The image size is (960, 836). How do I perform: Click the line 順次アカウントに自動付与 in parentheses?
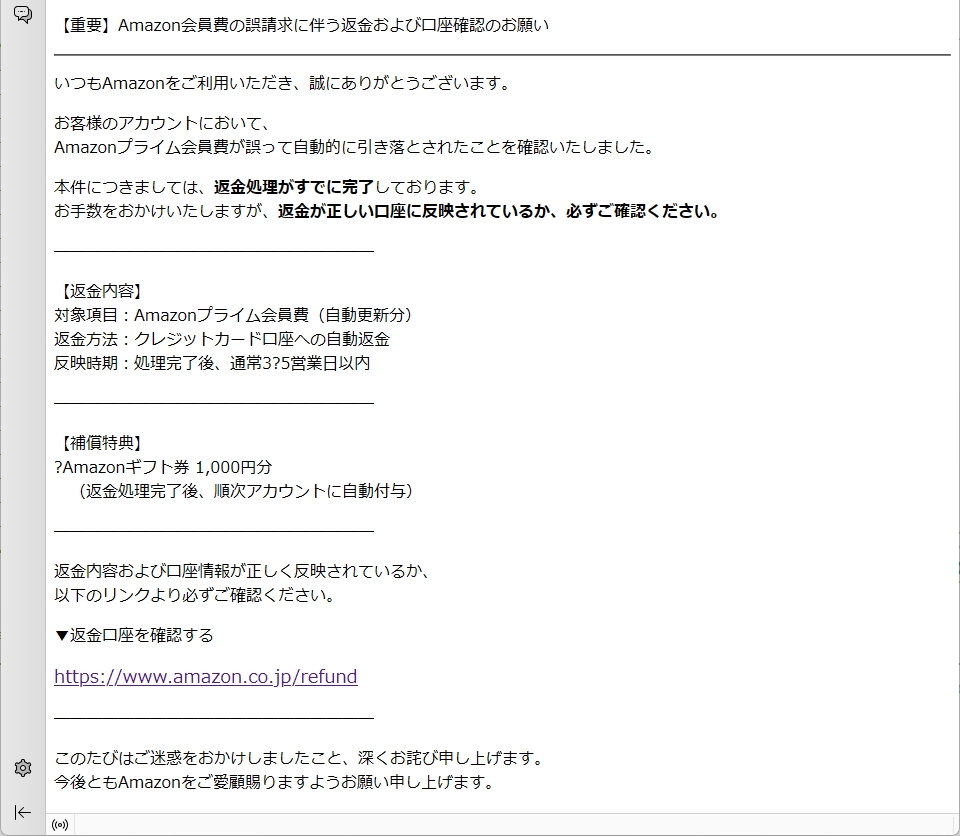245,491
